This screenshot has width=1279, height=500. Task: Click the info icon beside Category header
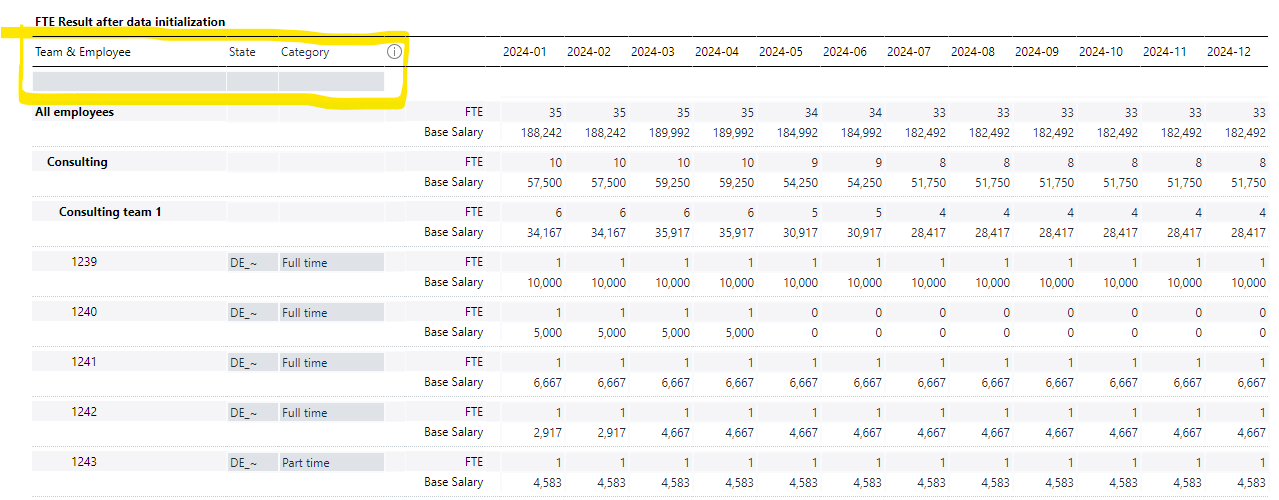point(394,52)
